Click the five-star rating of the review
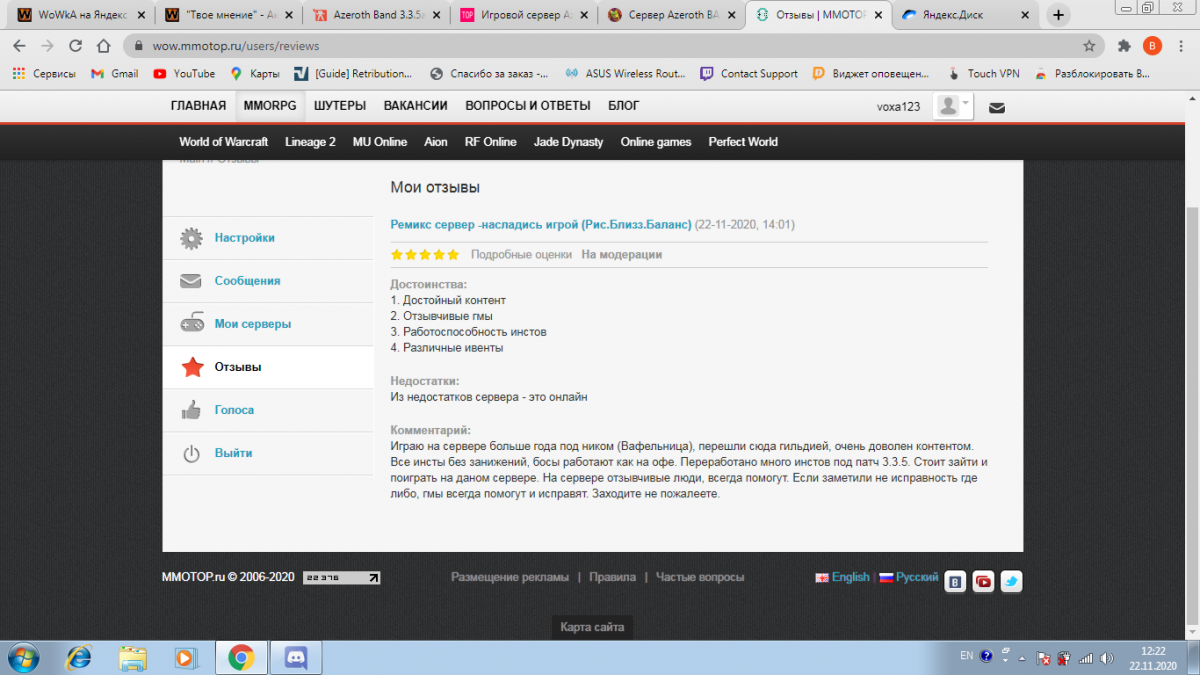The height and width of the screenshot is (675, 1200). [x=424, y=255]
